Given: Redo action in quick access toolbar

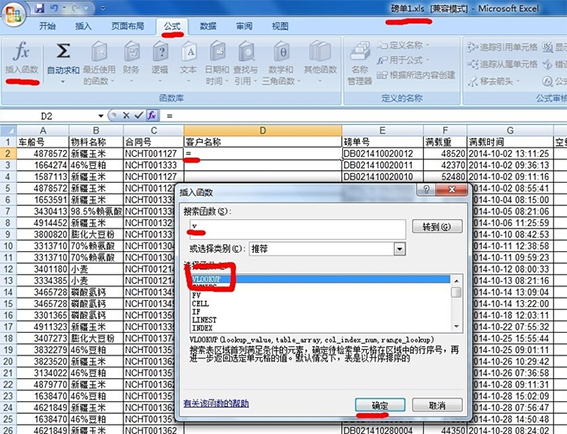Looking at the screenshot, I should (x=76, y=8).
